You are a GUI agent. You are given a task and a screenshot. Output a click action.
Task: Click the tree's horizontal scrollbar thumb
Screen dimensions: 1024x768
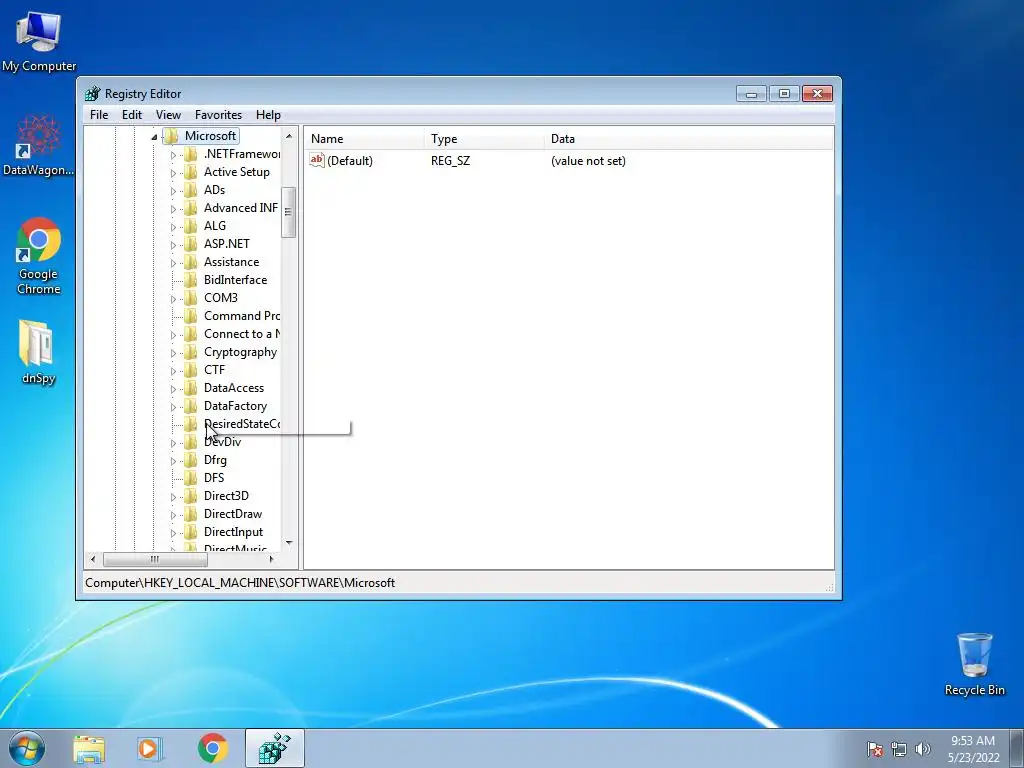point(155,559)
